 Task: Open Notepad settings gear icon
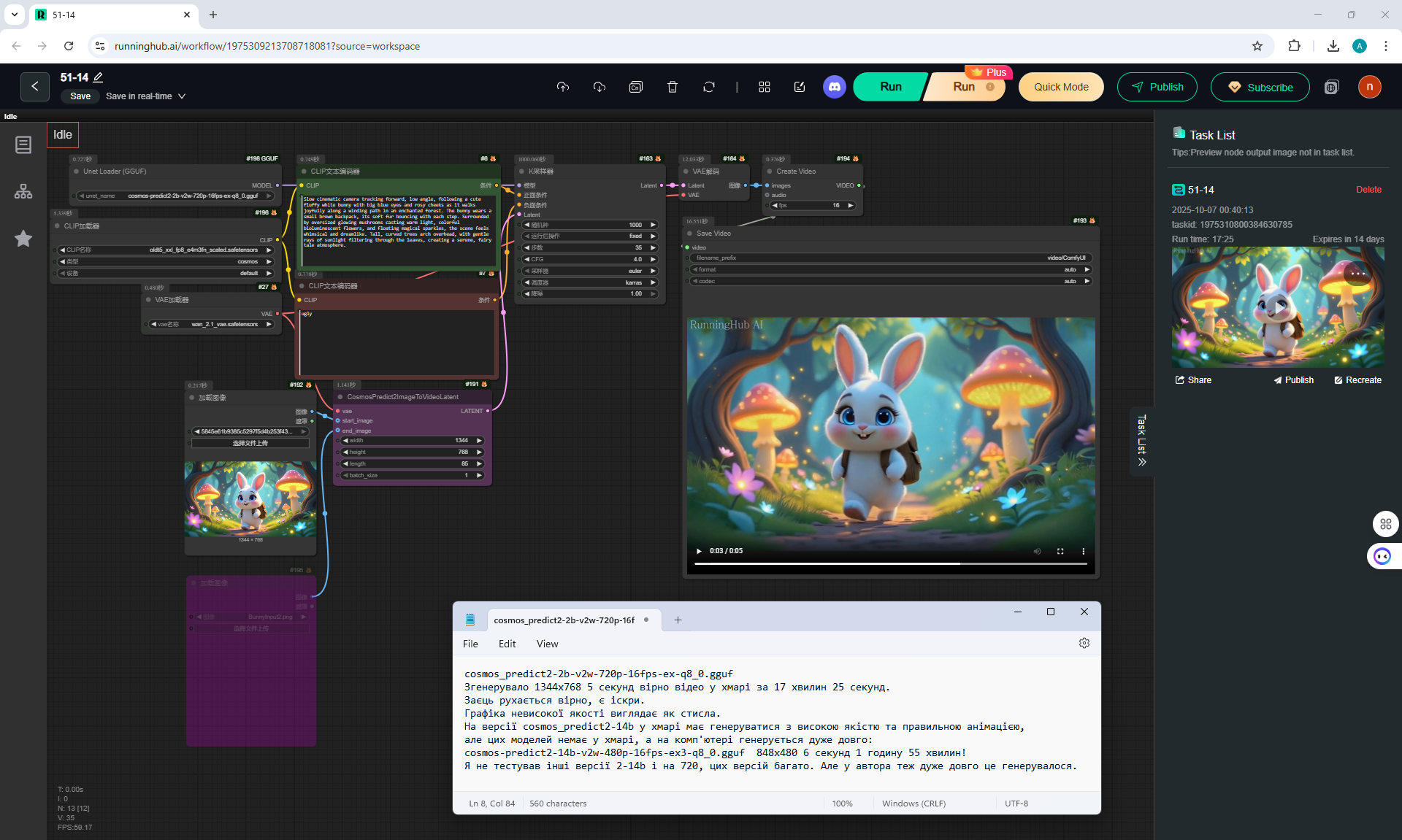coord(1084,643)
